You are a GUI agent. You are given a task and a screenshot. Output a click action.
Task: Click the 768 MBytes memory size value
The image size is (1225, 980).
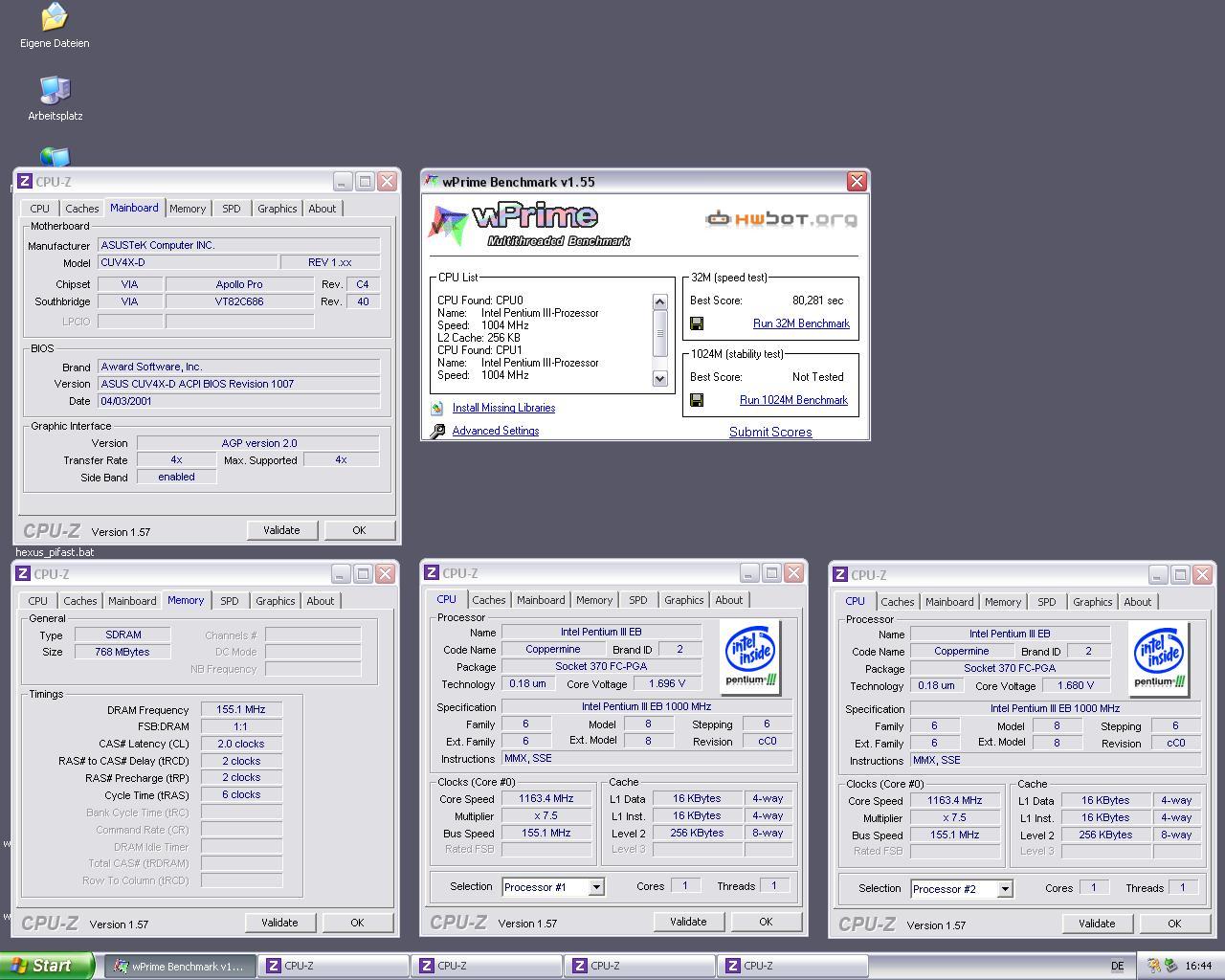coord(123,652)
